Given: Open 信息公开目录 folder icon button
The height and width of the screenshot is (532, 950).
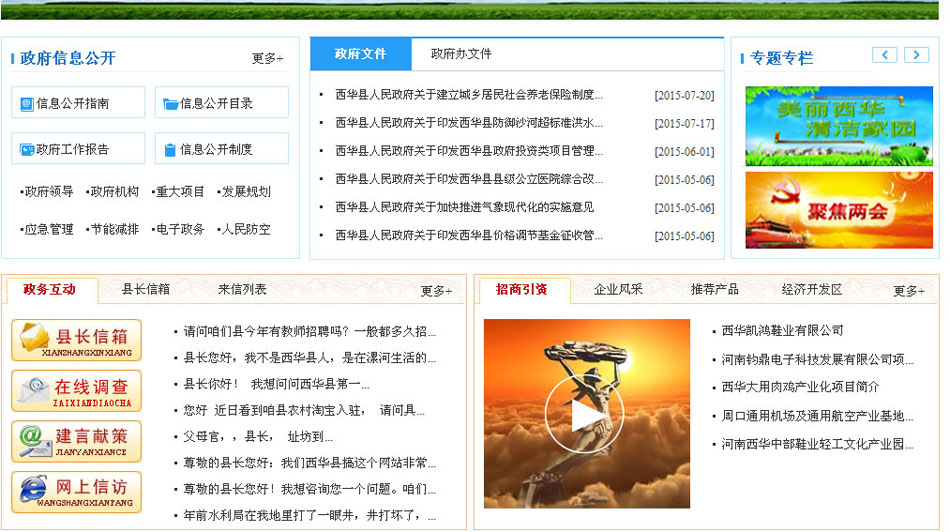Looking at the screenshot, I should pos(221,103).
